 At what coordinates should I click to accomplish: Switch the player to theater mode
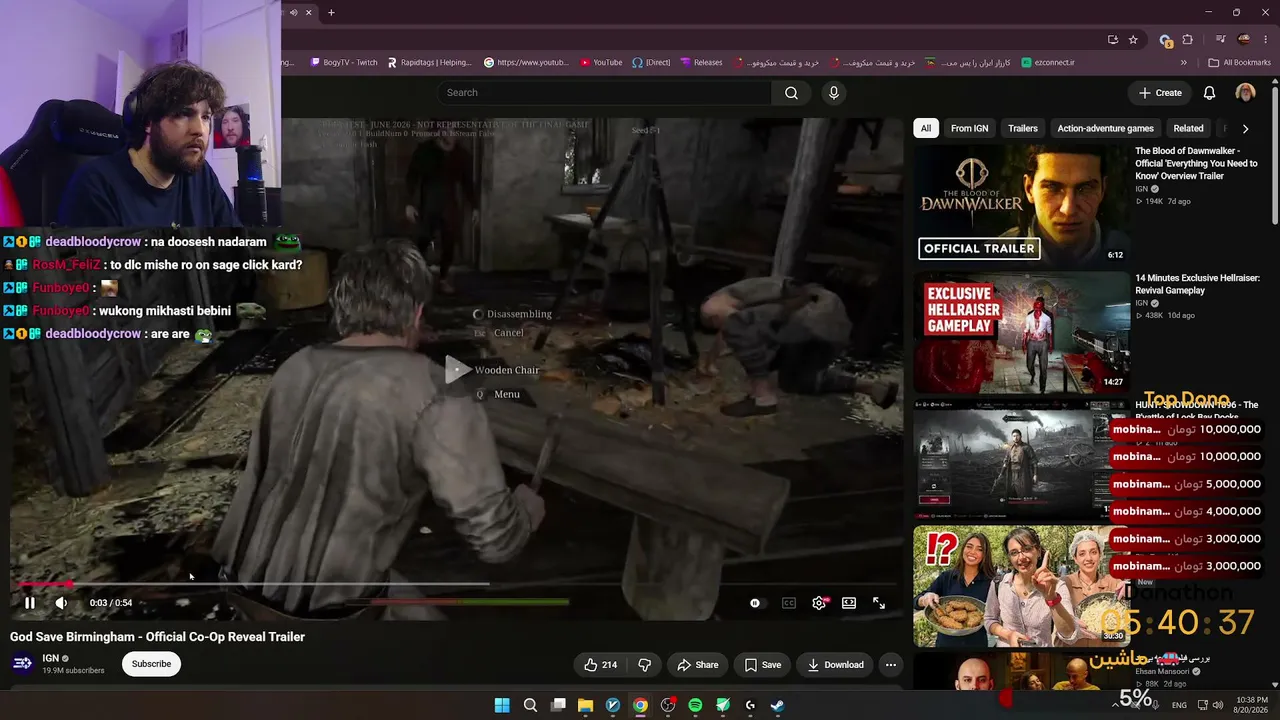(849, 603)
